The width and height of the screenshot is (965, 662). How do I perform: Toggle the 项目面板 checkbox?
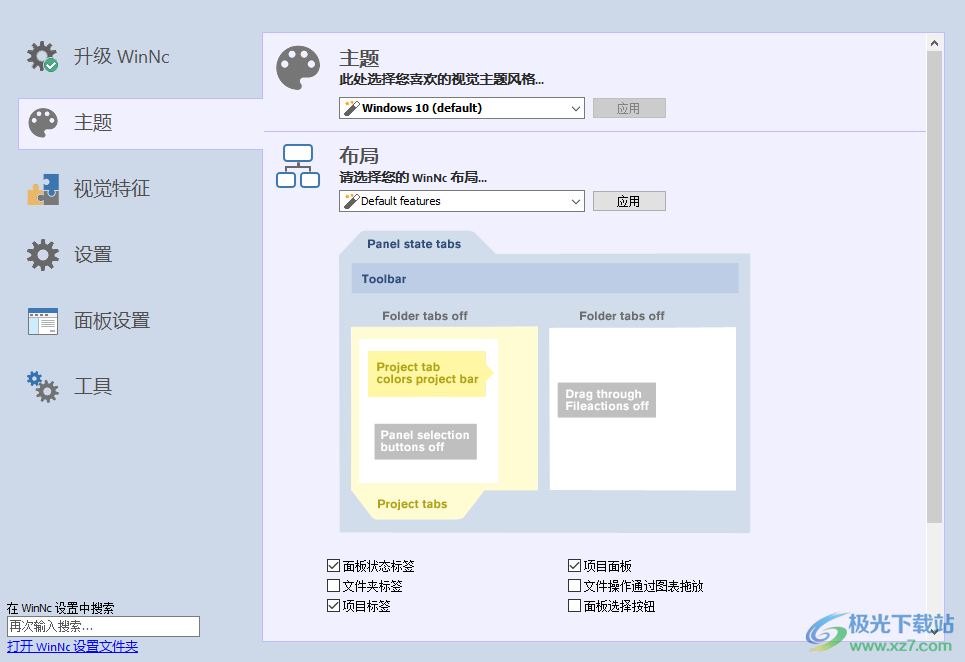click(574, 565)
